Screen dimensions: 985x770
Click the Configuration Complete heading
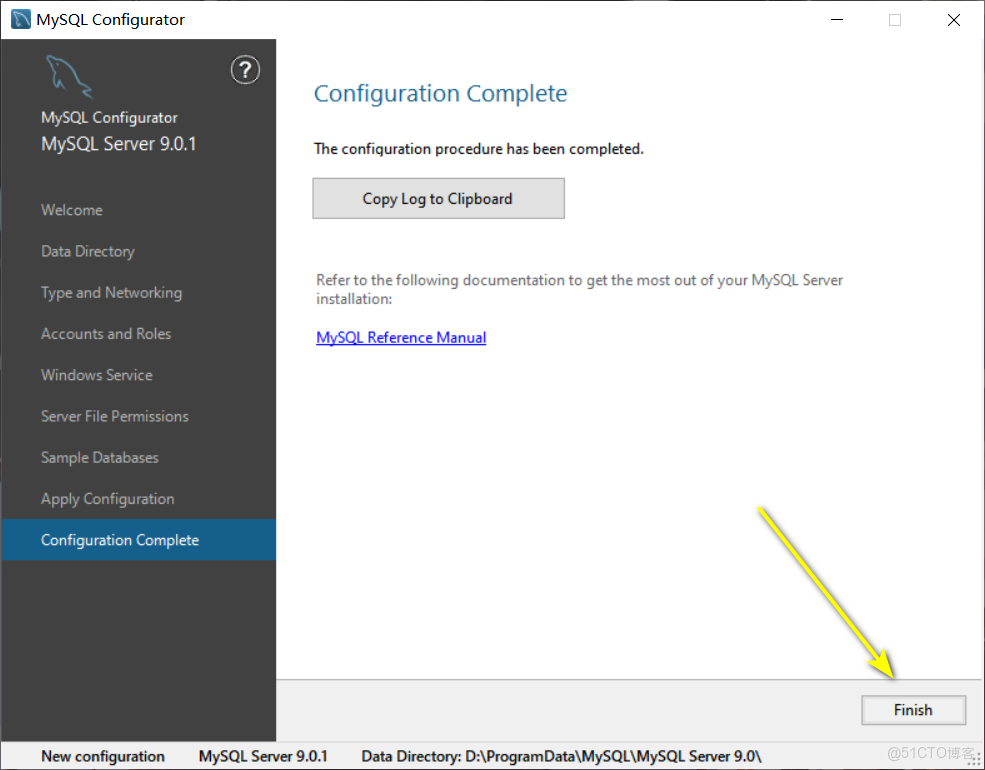click(x=440, y=93)
